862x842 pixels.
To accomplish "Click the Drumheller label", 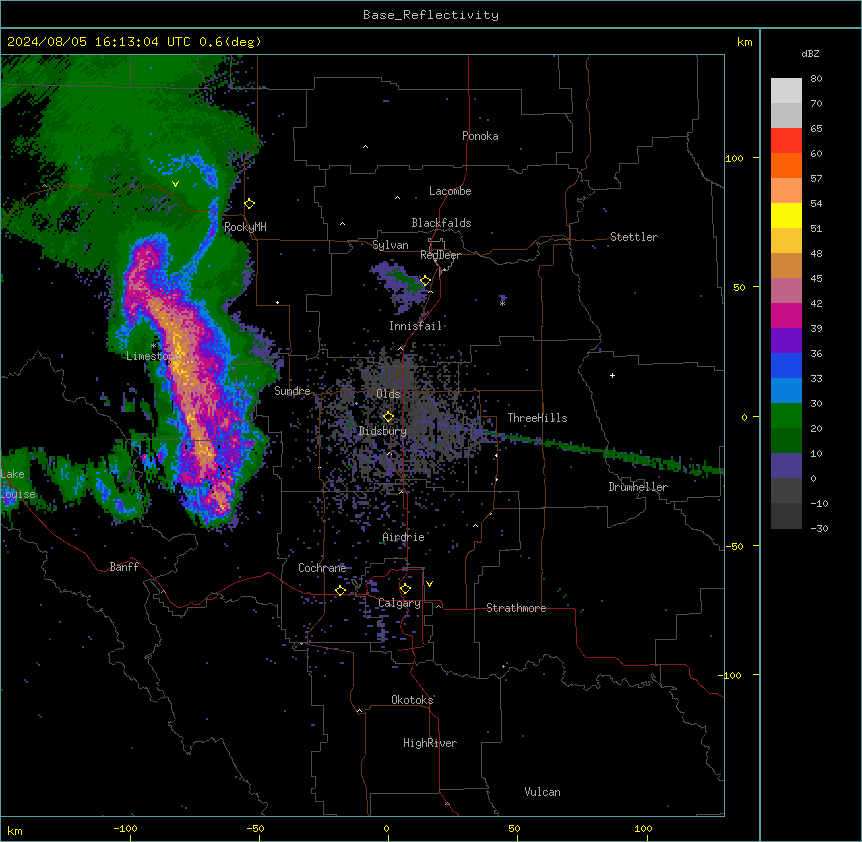I will click(x=638, y=487).
